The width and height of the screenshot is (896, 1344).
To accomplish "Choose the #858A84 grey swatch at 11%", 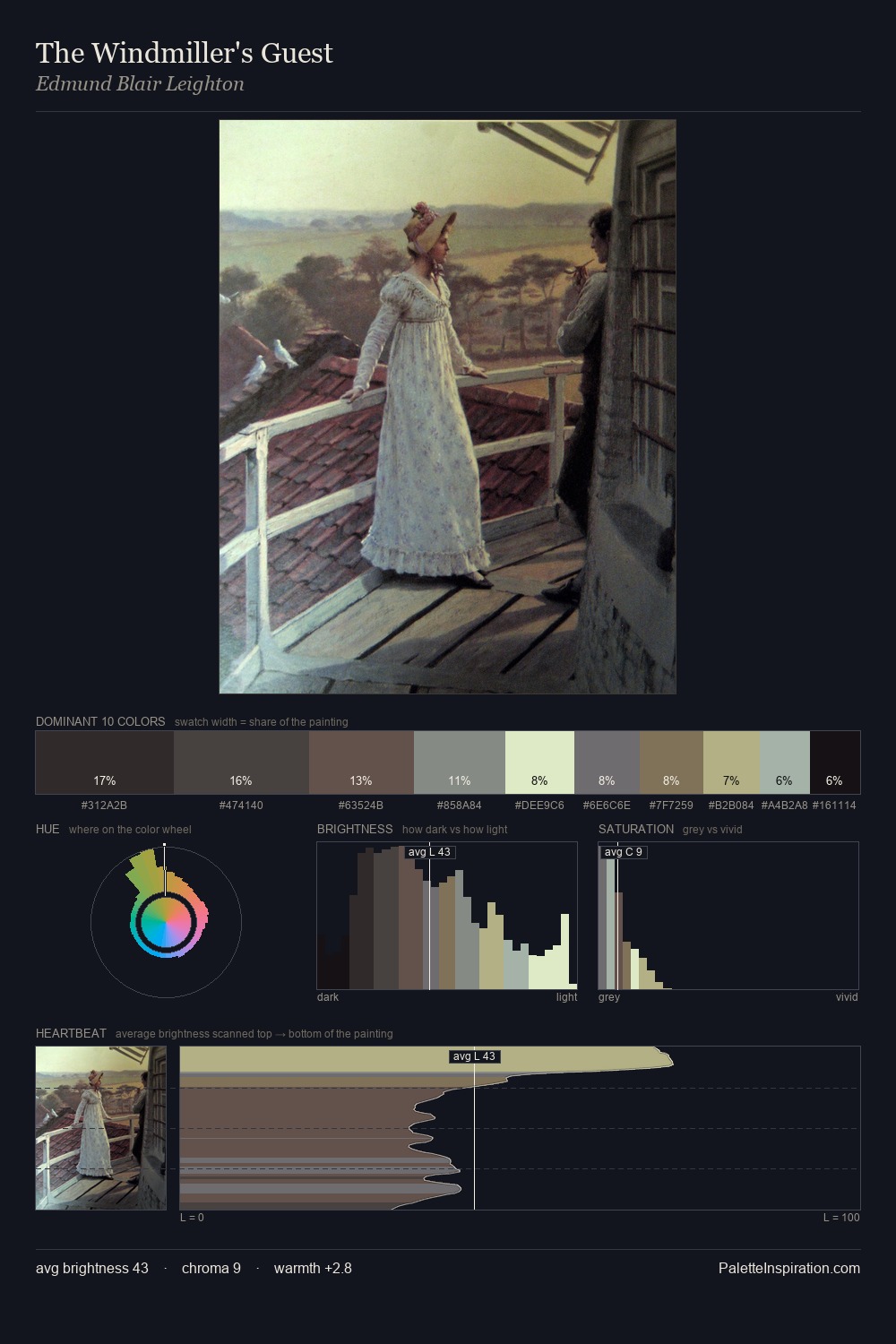I will coord(460,762).
